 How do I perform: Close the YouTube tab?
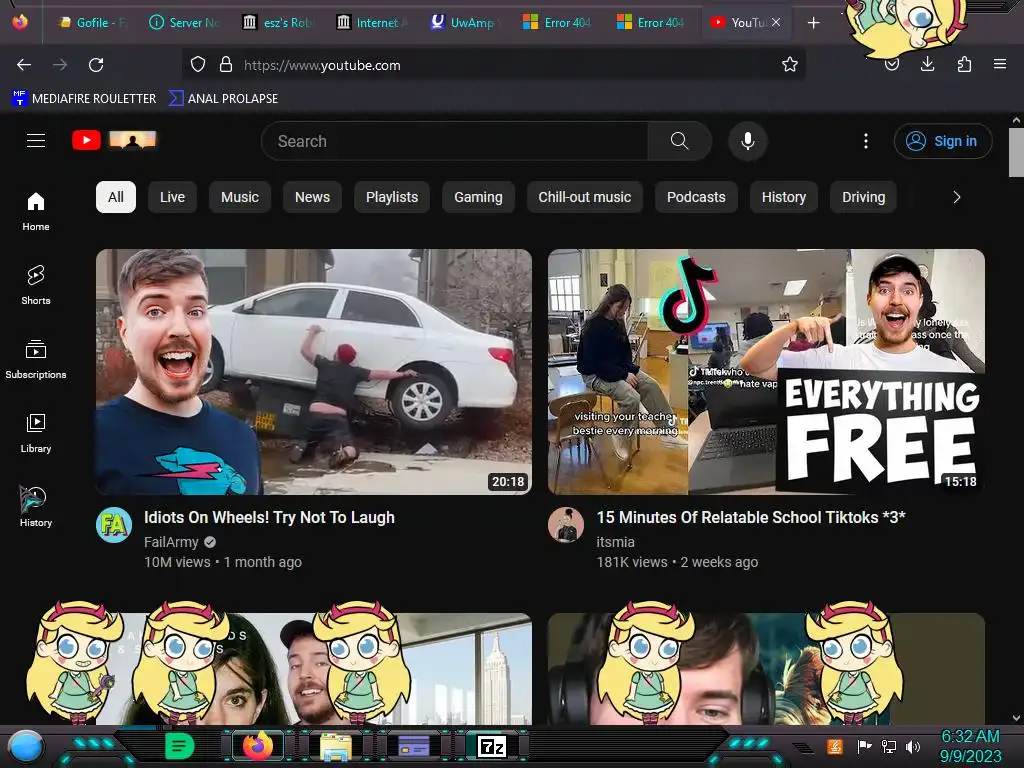[776, 22]
